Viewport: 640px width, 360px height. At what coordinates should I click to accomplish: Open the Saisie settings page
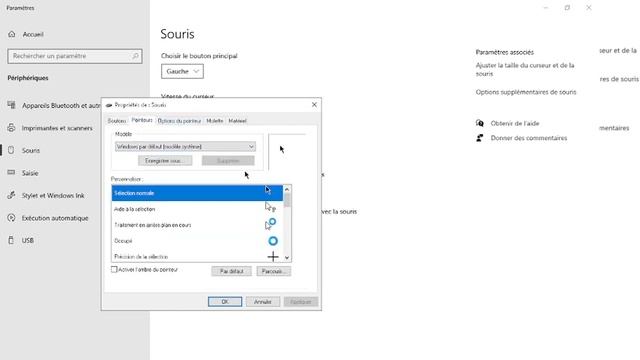(30, 173)
